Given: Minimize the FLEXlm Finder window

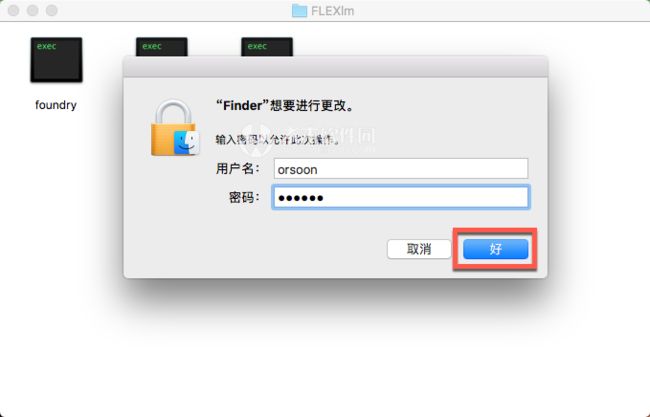Looking at the screenshot, I should (33, 10).
